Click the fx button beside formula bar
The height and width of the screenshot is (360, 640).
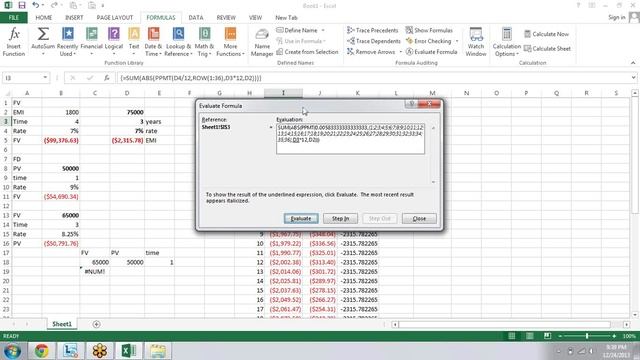coord(107,78)
